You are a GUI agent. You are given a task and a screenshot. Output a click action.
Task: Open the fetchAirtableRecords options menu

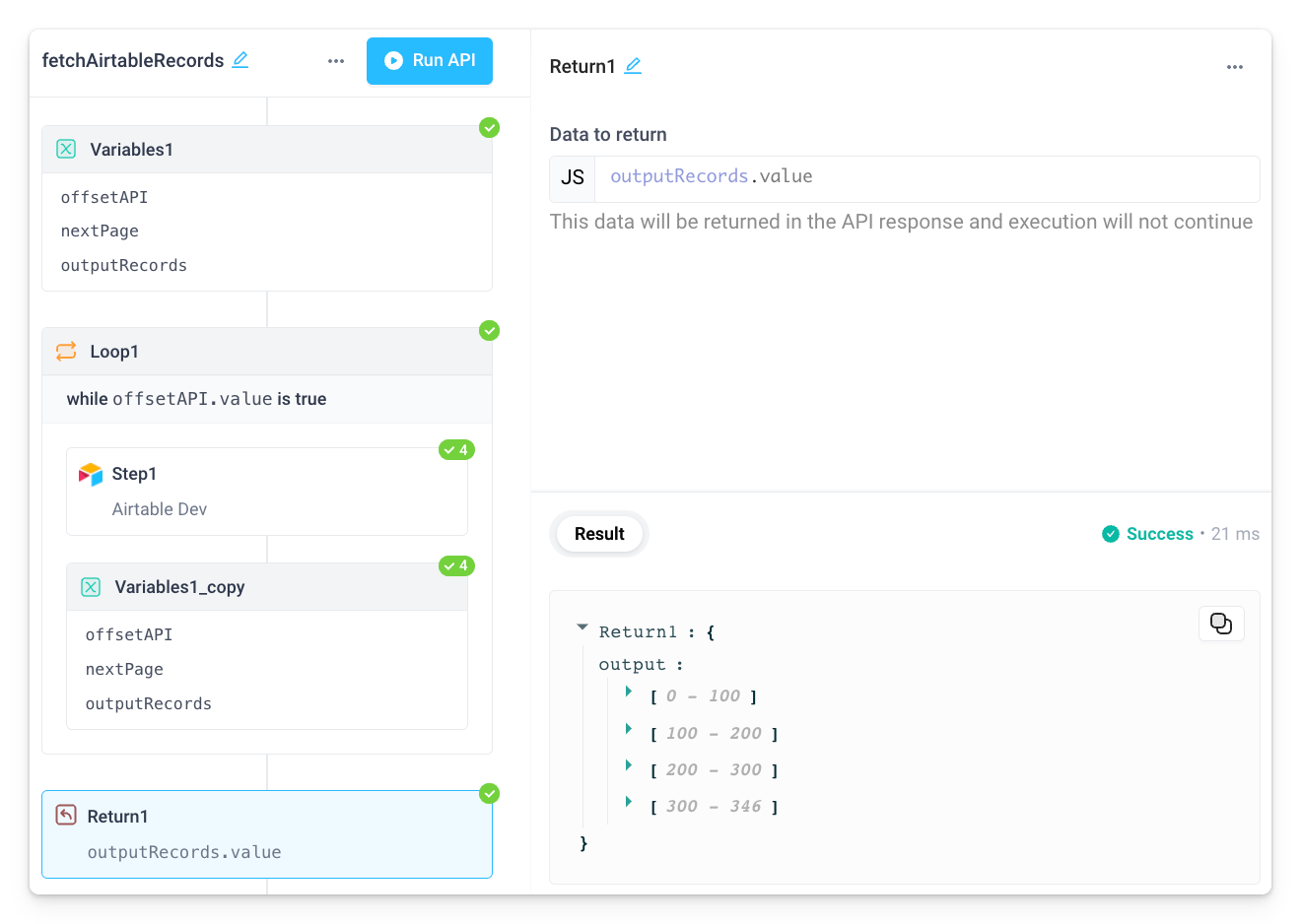point(335,60)
